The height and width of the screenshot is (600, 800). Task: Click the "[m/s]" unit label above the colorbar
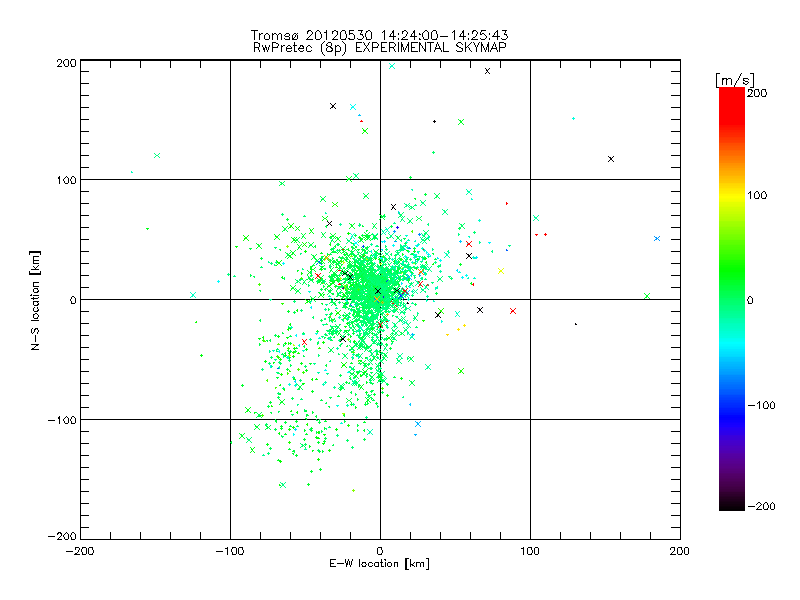[735, 80]
